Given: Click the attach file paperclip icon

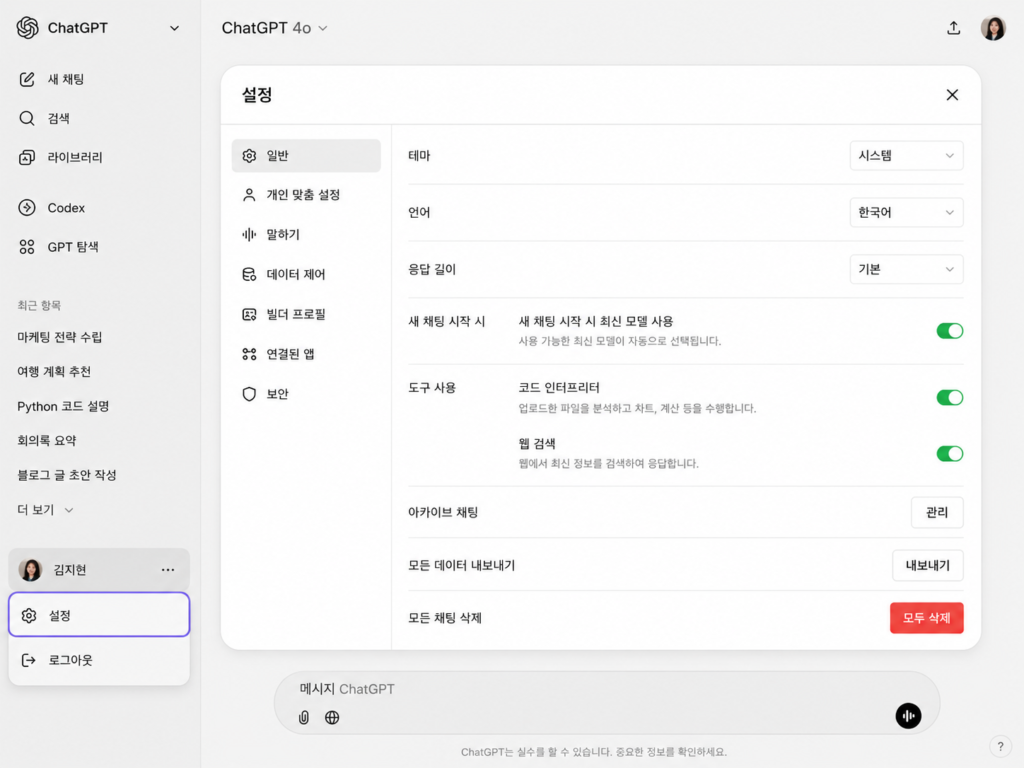Looking at the screenshot, I should tap(304, 717).
